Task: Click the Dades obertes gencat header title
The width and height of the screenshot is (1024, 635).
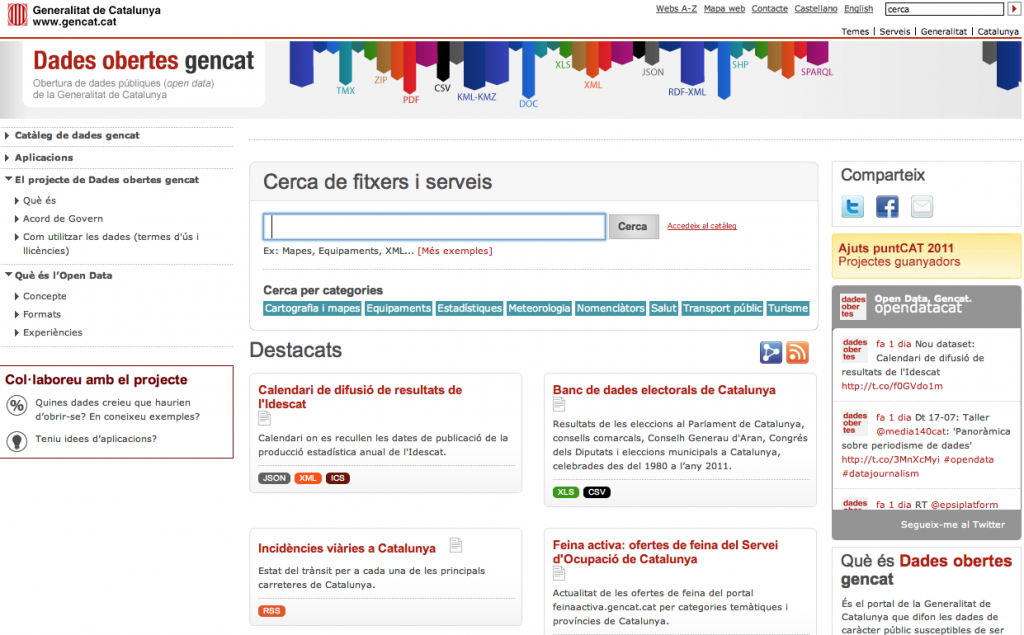Action: pyautogui.click(x=144, y=61)
